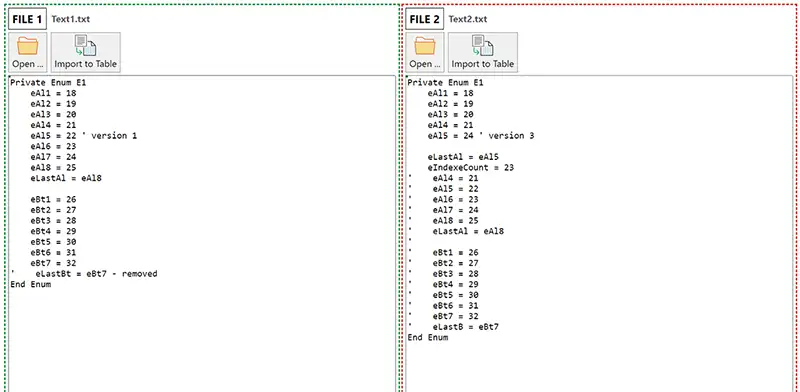Click 'End Enum' in FILE 2 text

pyautogui.click(x=428, y=337)
